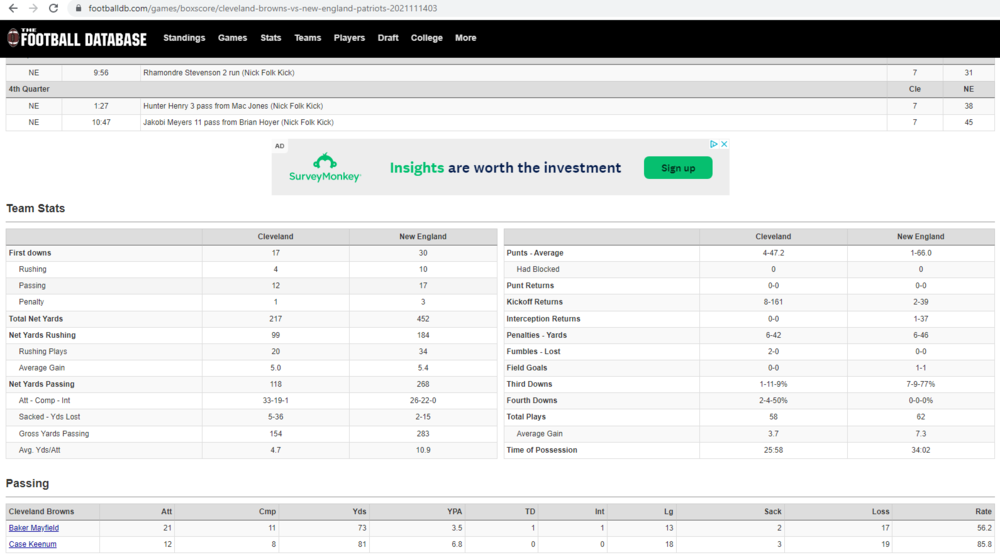Select the 'Interception Returns' row label
Viewport: 1000px width, 555px height.
pyautogui.click(x=543, y=319)
